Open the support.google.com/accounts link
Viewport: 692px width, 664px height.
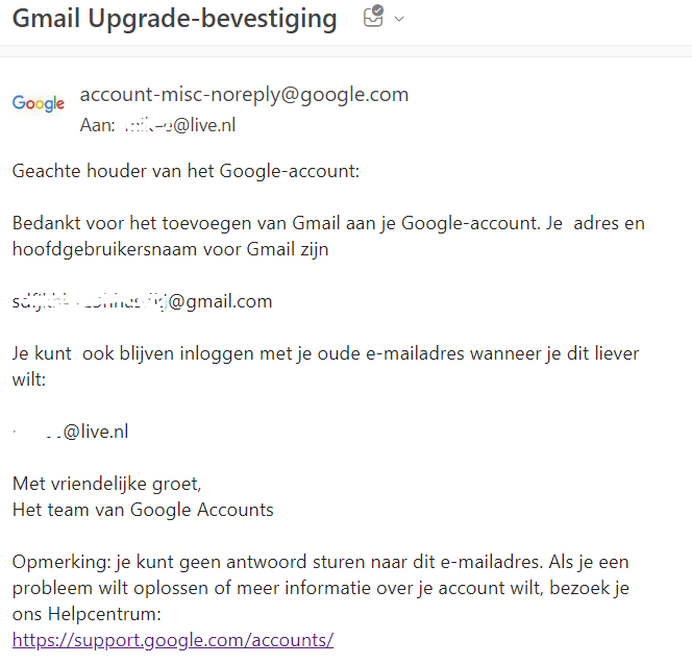[173, 640]
